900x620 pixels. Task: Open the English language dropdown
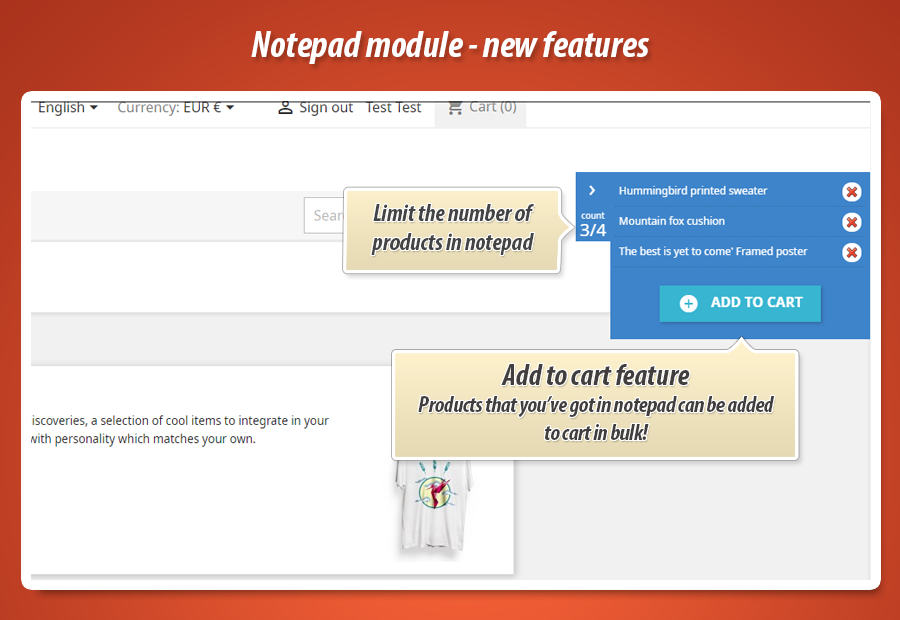pos(67,107)
